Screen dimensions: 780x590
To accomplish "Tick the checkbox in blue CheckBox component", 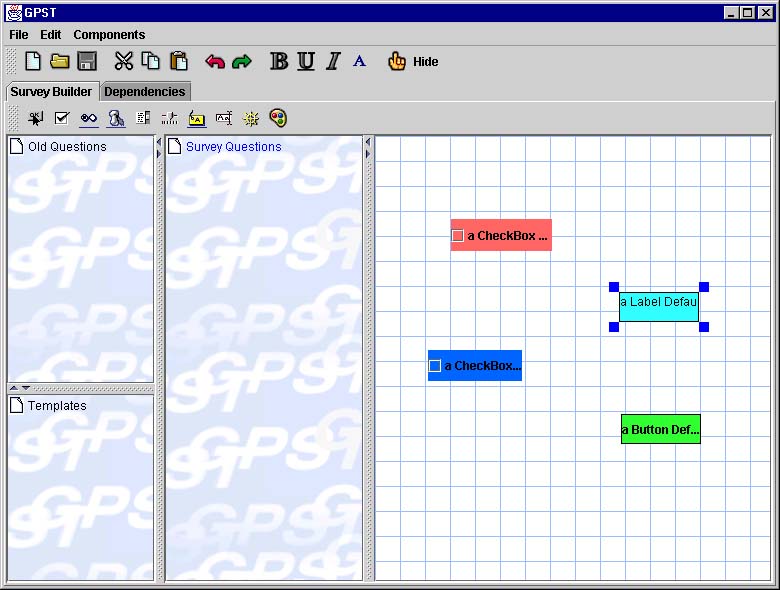I will click(x=435, y=366).
